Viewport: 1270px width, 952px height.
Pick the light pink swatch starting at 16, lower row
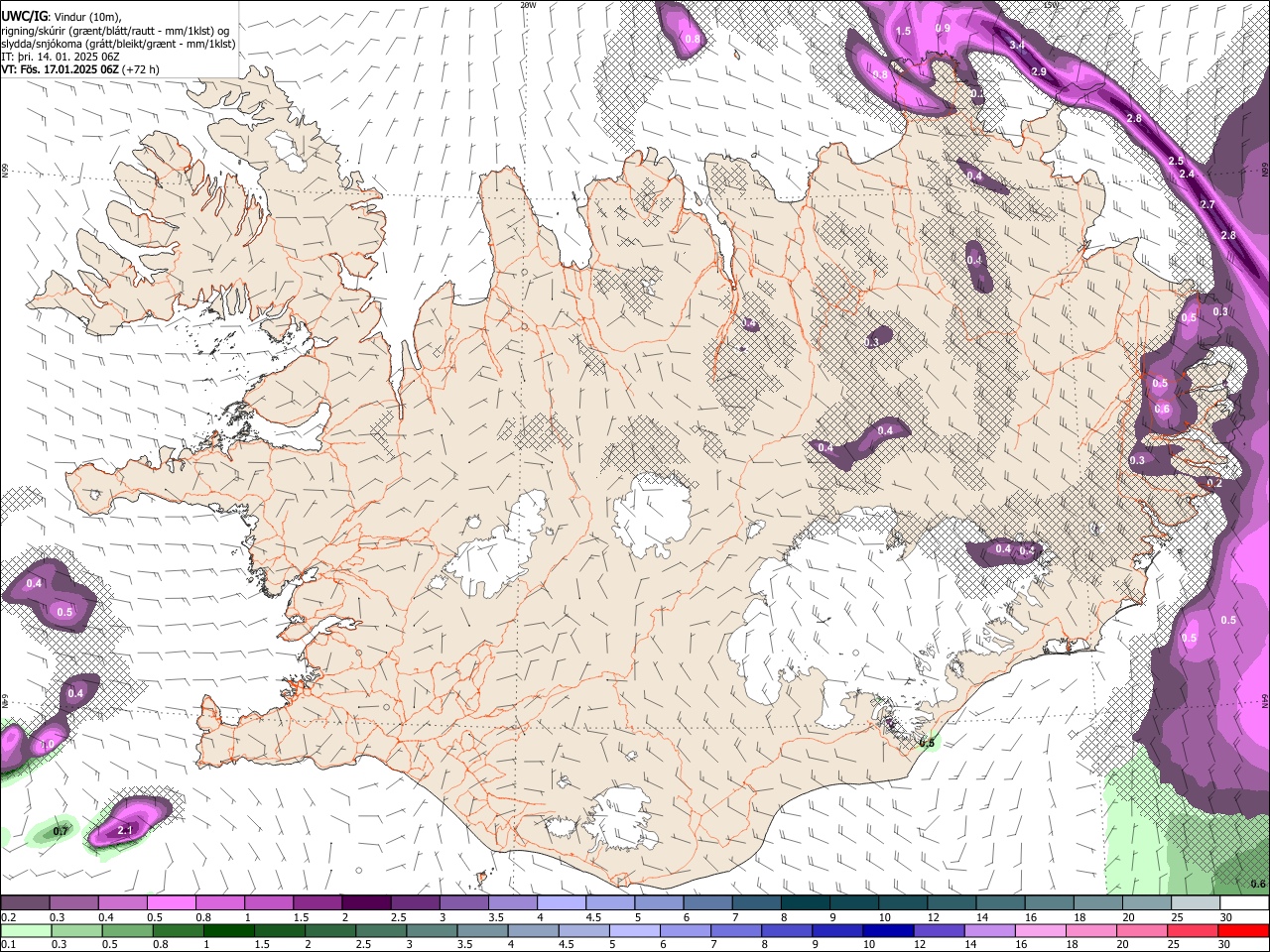(1039, 930)
